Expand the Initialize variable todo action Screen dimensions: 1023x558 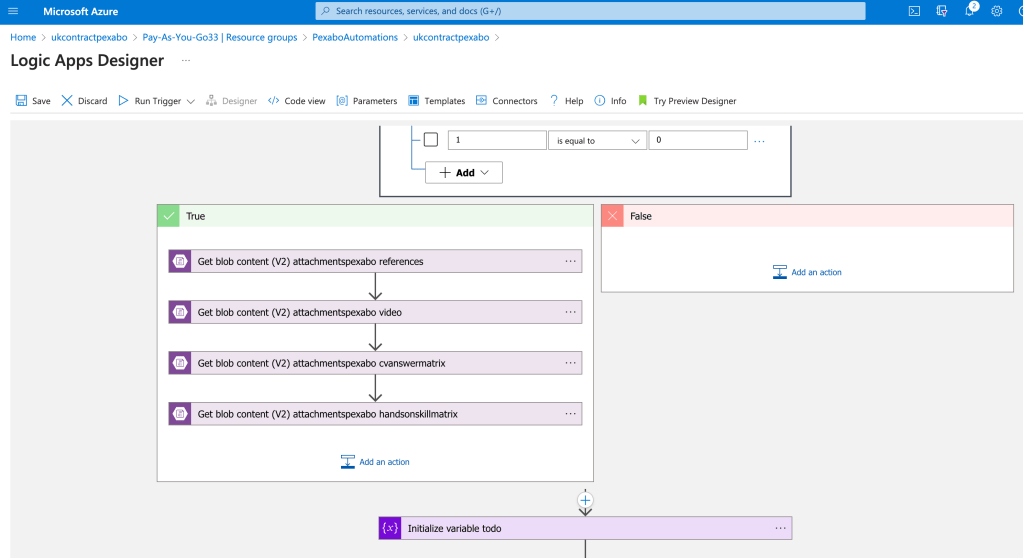(585, 528)
